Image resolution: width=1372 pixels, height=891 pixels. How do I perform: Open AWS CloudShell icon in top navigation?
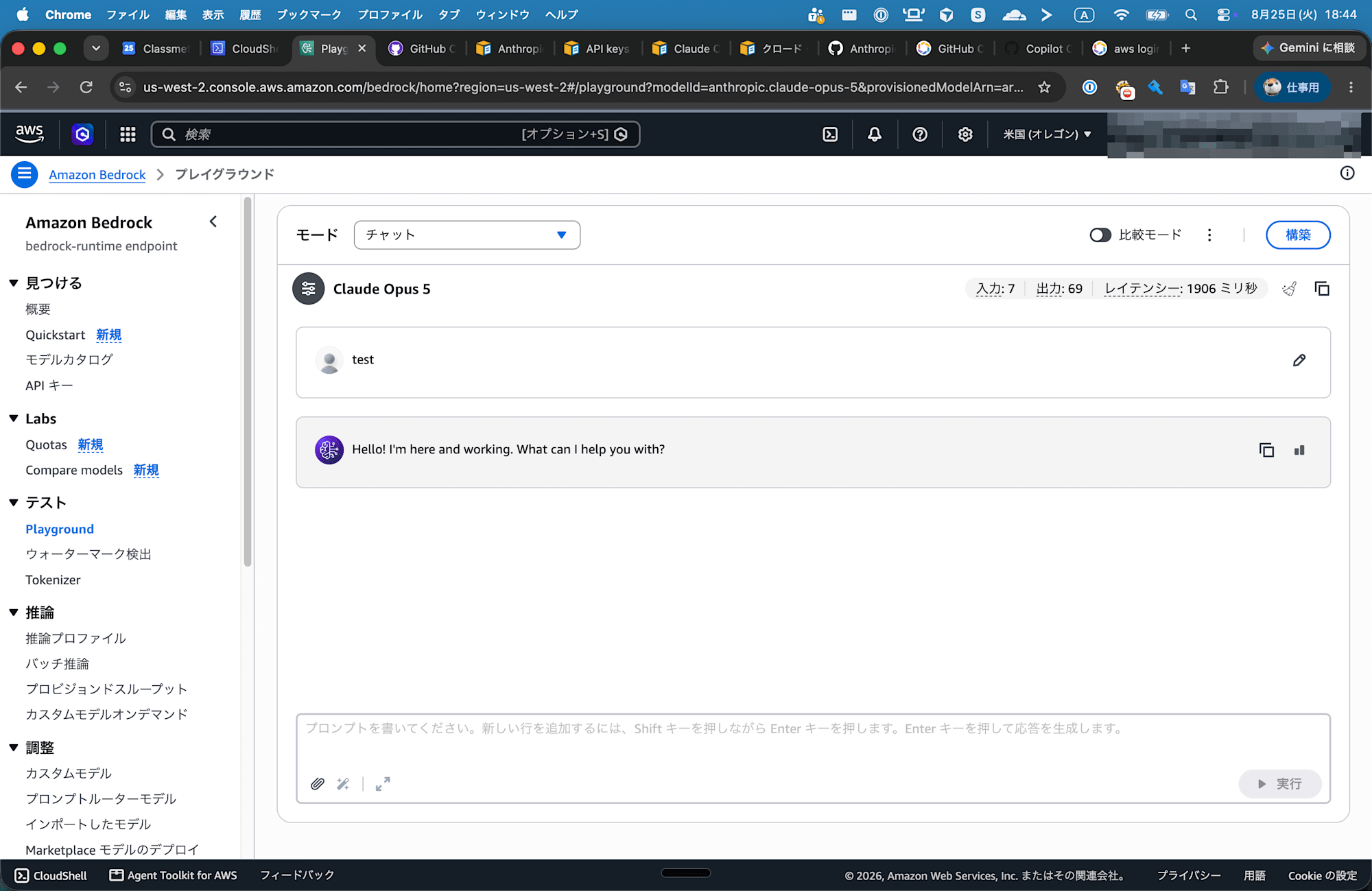tap(830, 134)
